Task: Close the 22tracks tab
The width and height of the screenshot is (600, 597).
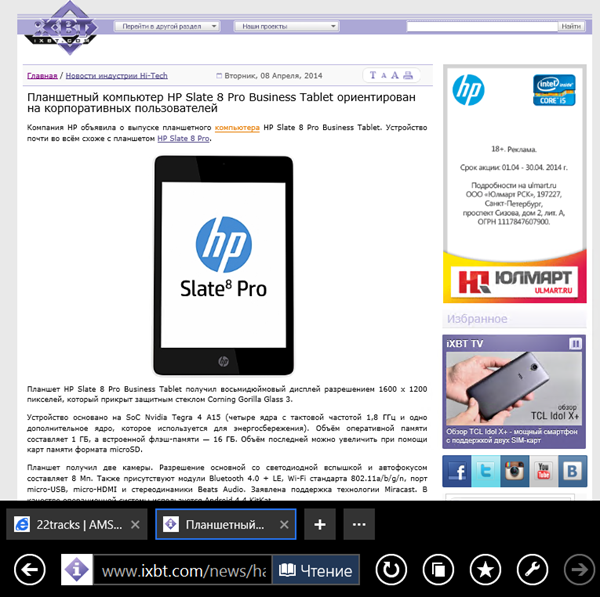Action: (x=135, y=524)
